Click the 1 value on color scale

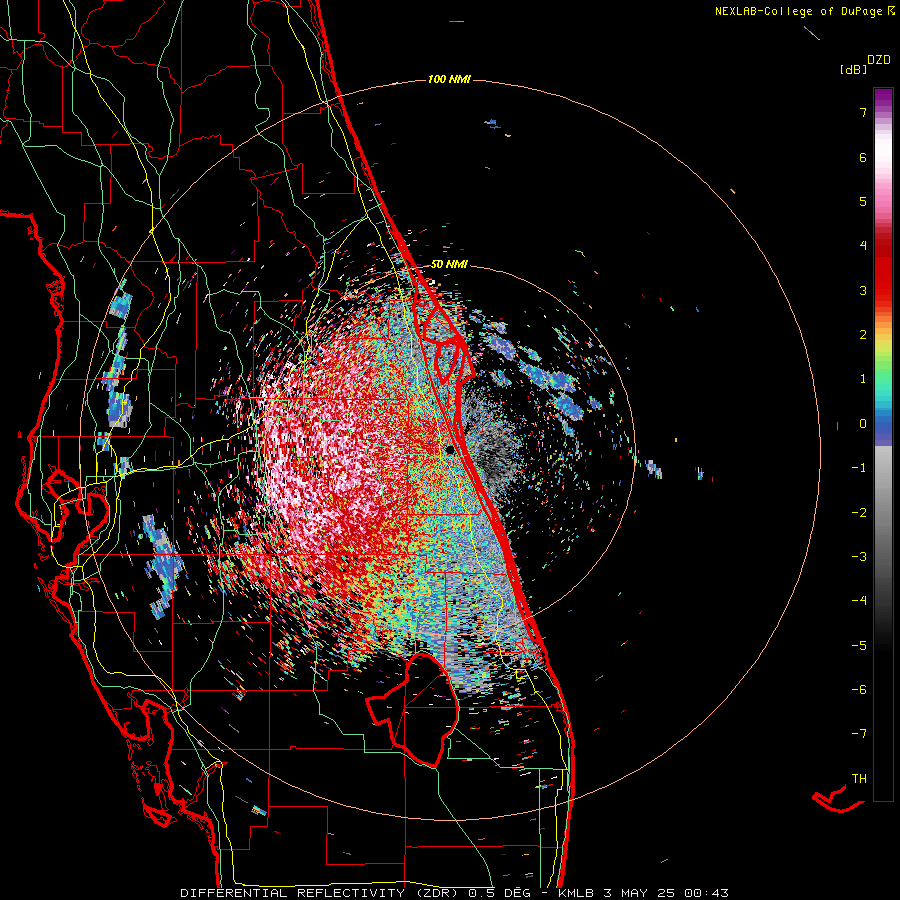pos(863,379)
